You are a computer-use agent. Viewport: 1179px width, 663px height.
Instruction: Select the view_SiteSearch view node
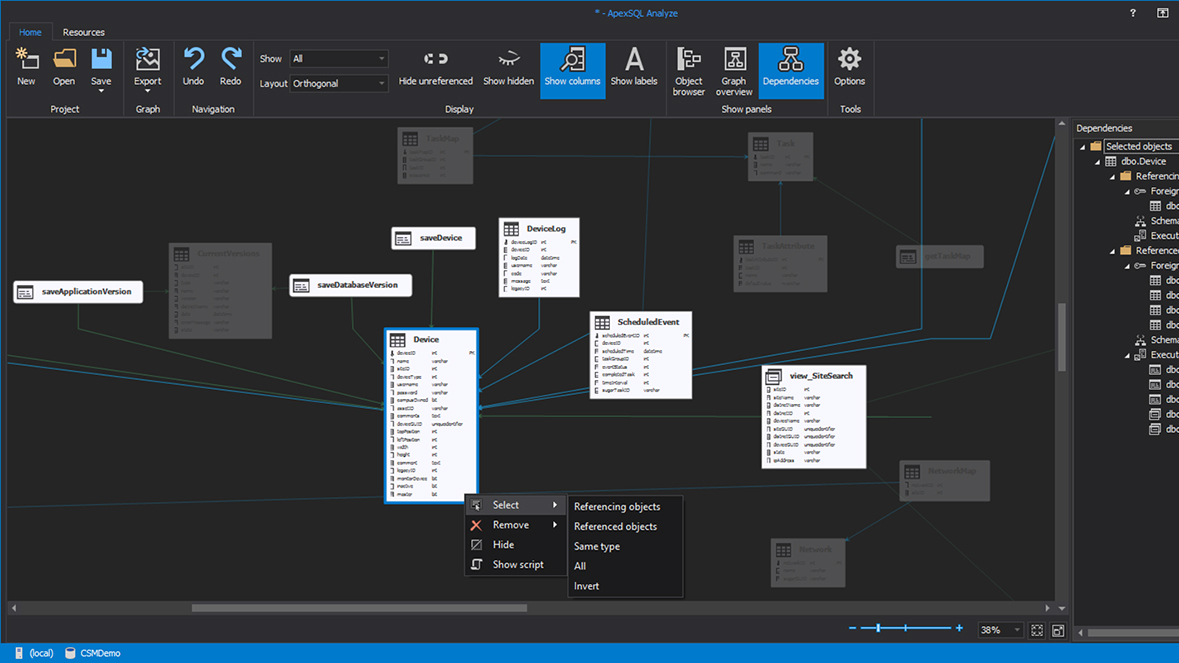tap(814, 416)
